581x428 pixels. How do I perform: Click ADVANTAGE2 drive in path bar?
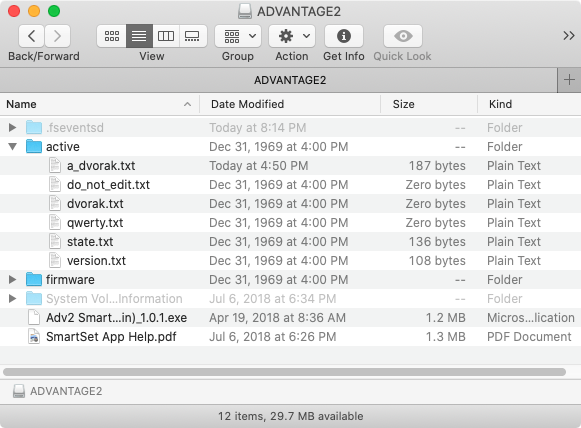[x=57, y=391]
